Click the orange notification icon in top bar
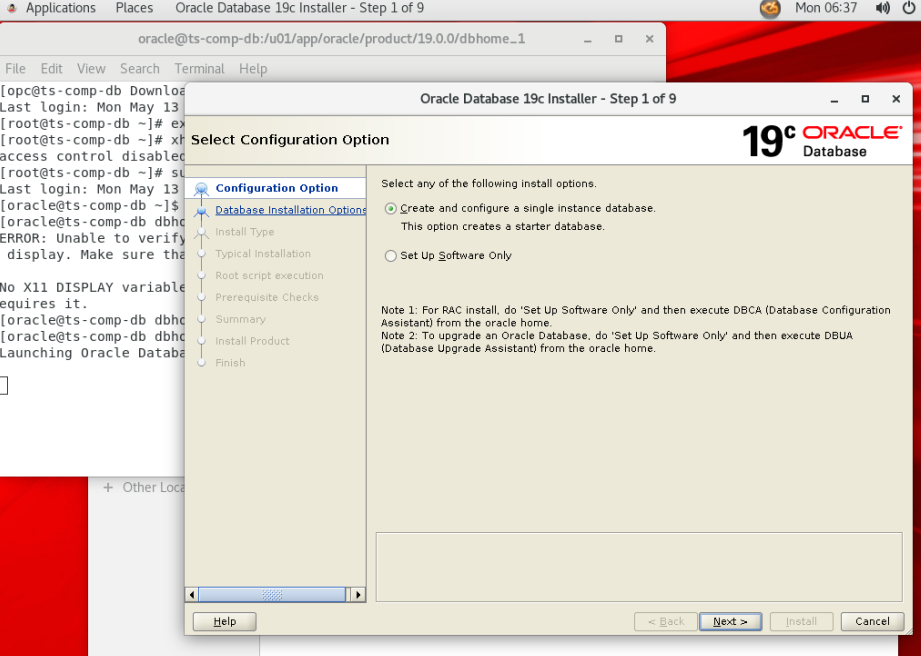The image size is (921, 656). 770,9
